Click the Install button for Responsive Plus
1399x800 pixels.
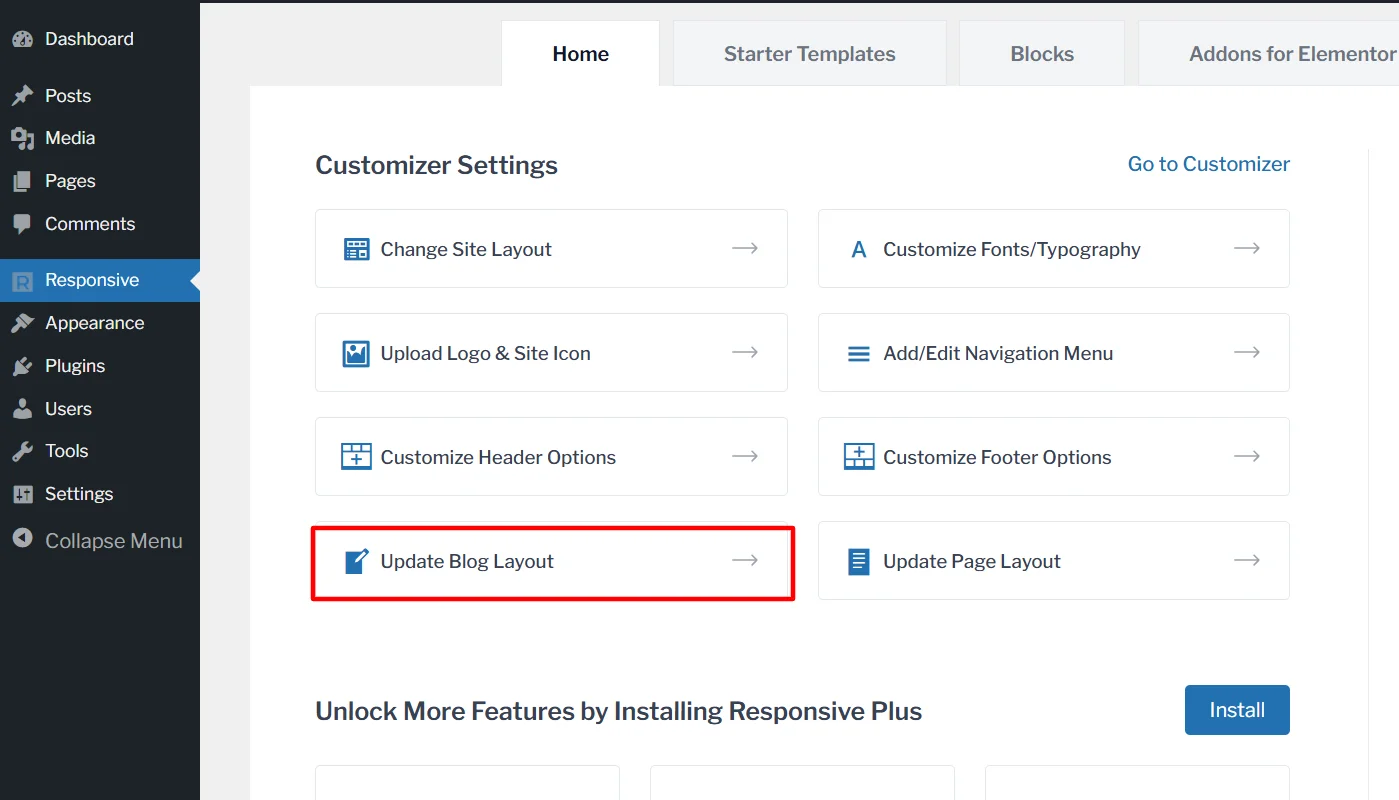(x=1237, y=710)
